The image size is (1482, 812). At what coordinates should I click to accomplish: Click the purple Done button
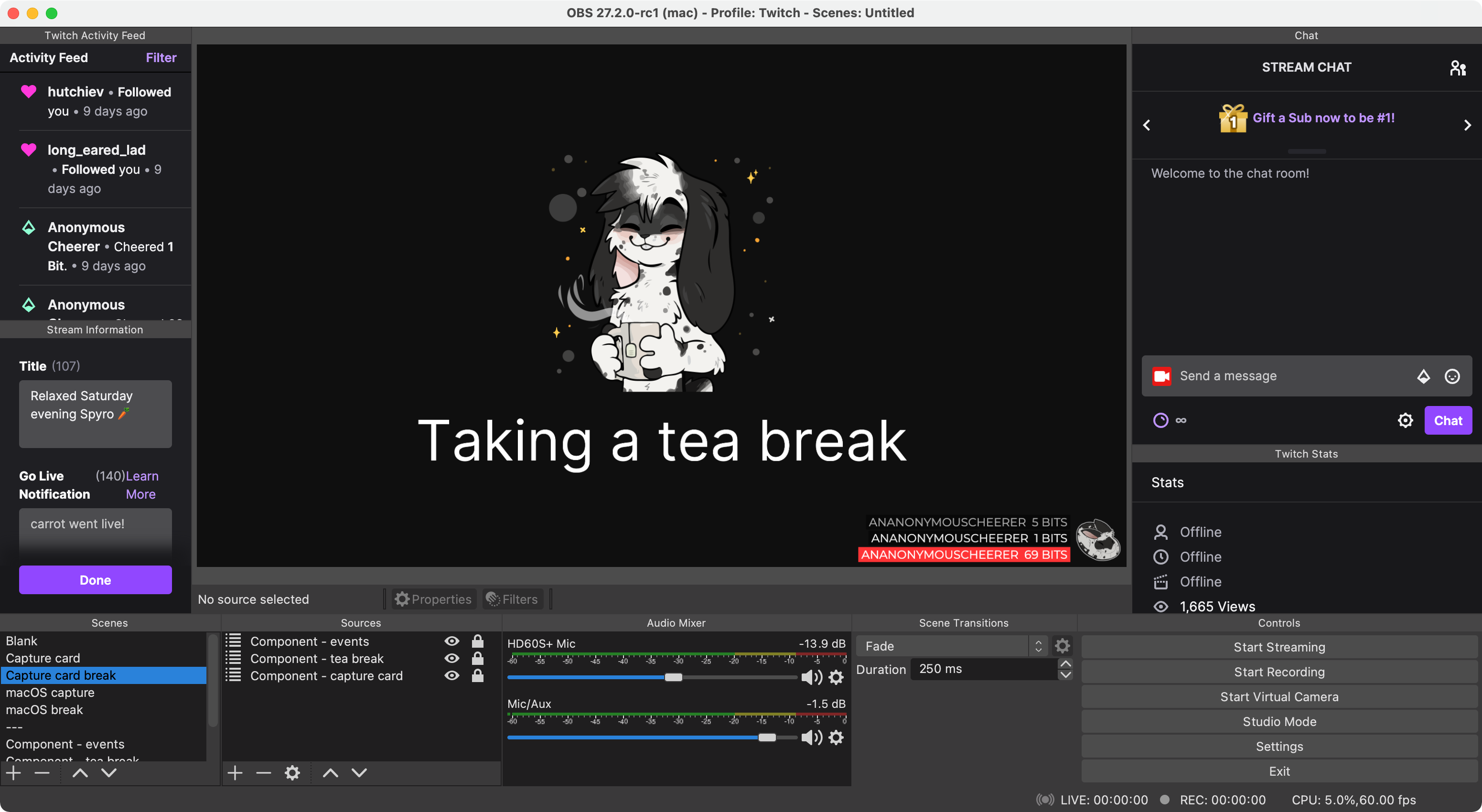pos(96,580)
